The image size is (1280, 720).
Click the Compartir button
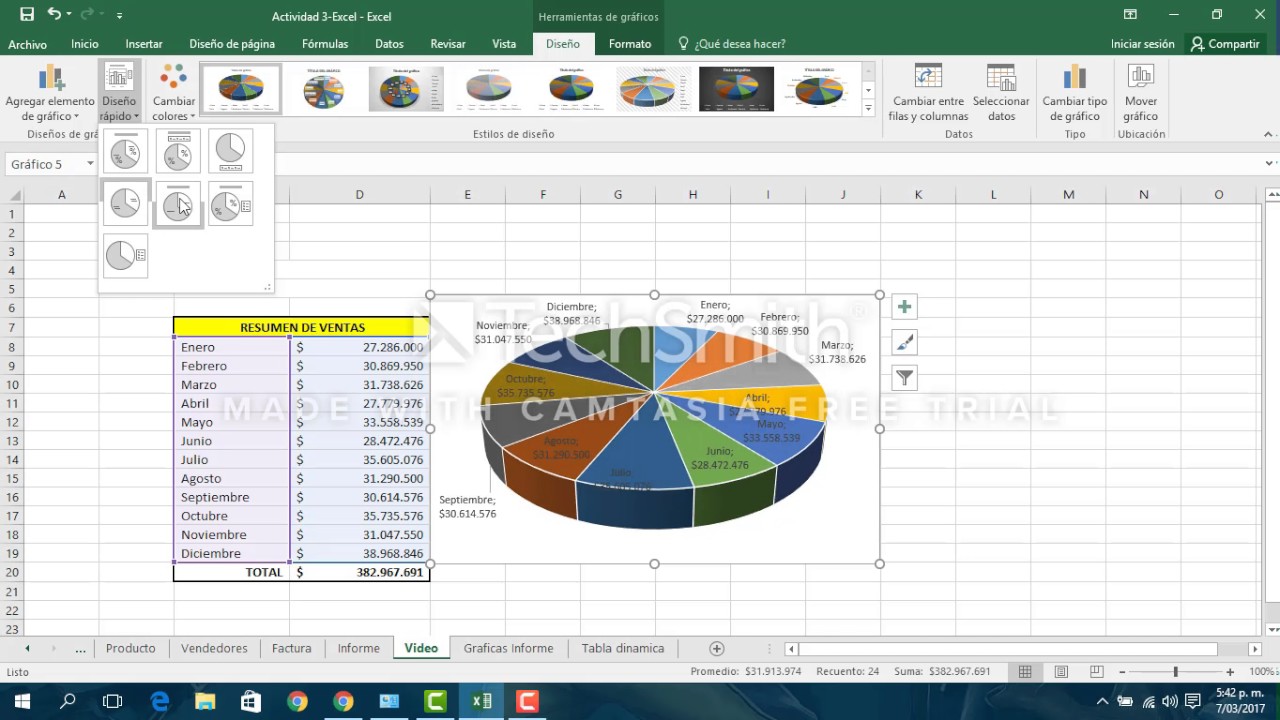(x=1225, y=44)
